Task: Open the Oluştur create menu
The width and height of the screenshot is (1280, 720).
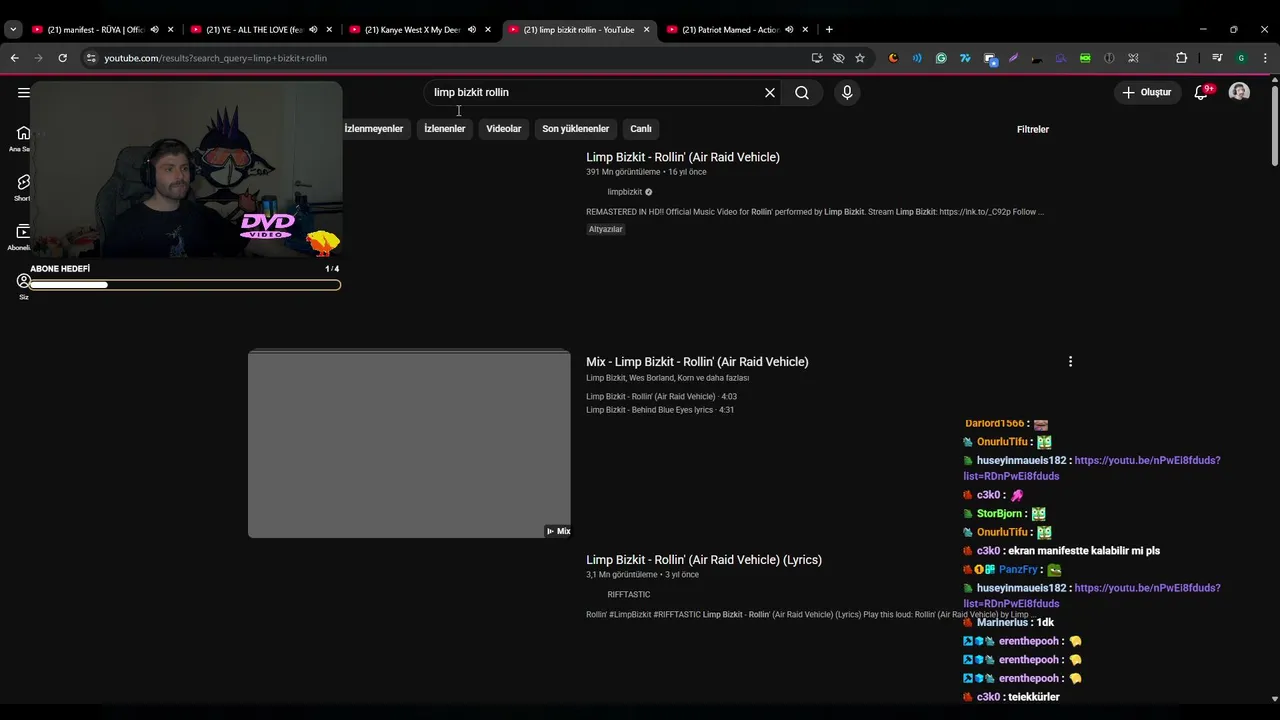Action: tap(1147, 92)
